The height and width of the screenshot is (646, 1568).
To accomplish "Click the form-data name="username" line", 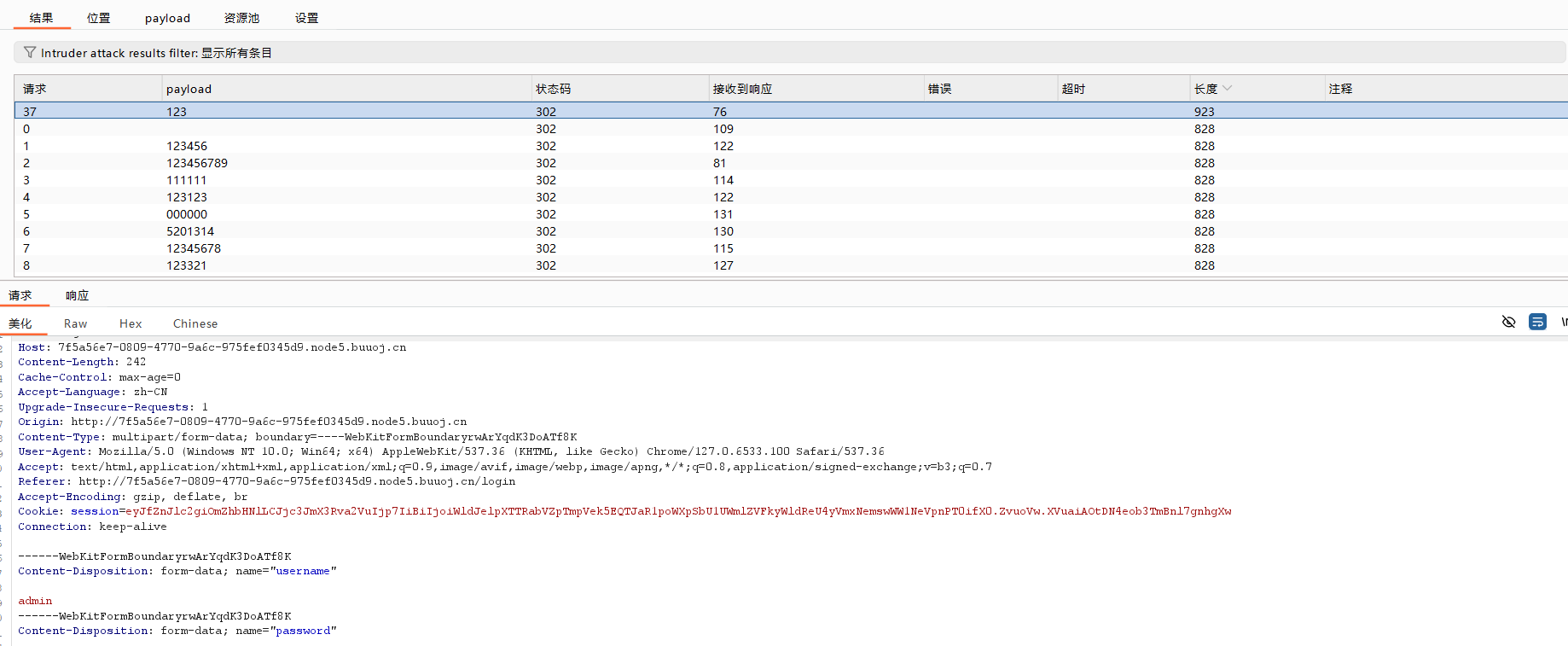I will (177, 571).
